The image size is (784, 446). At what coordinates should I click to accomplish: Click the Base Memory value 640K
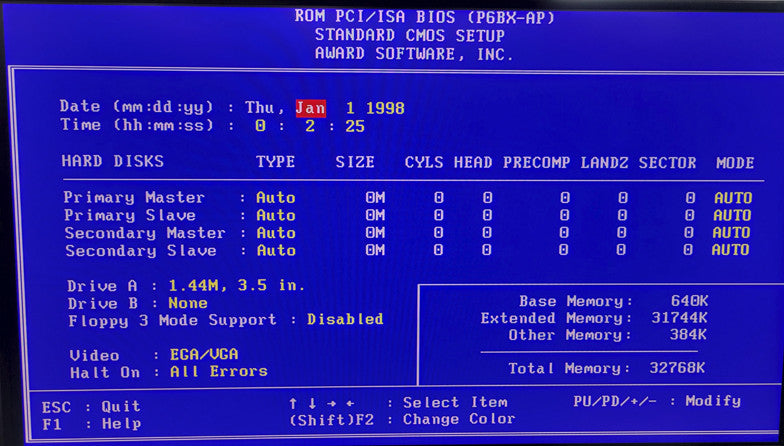[690, 301]
